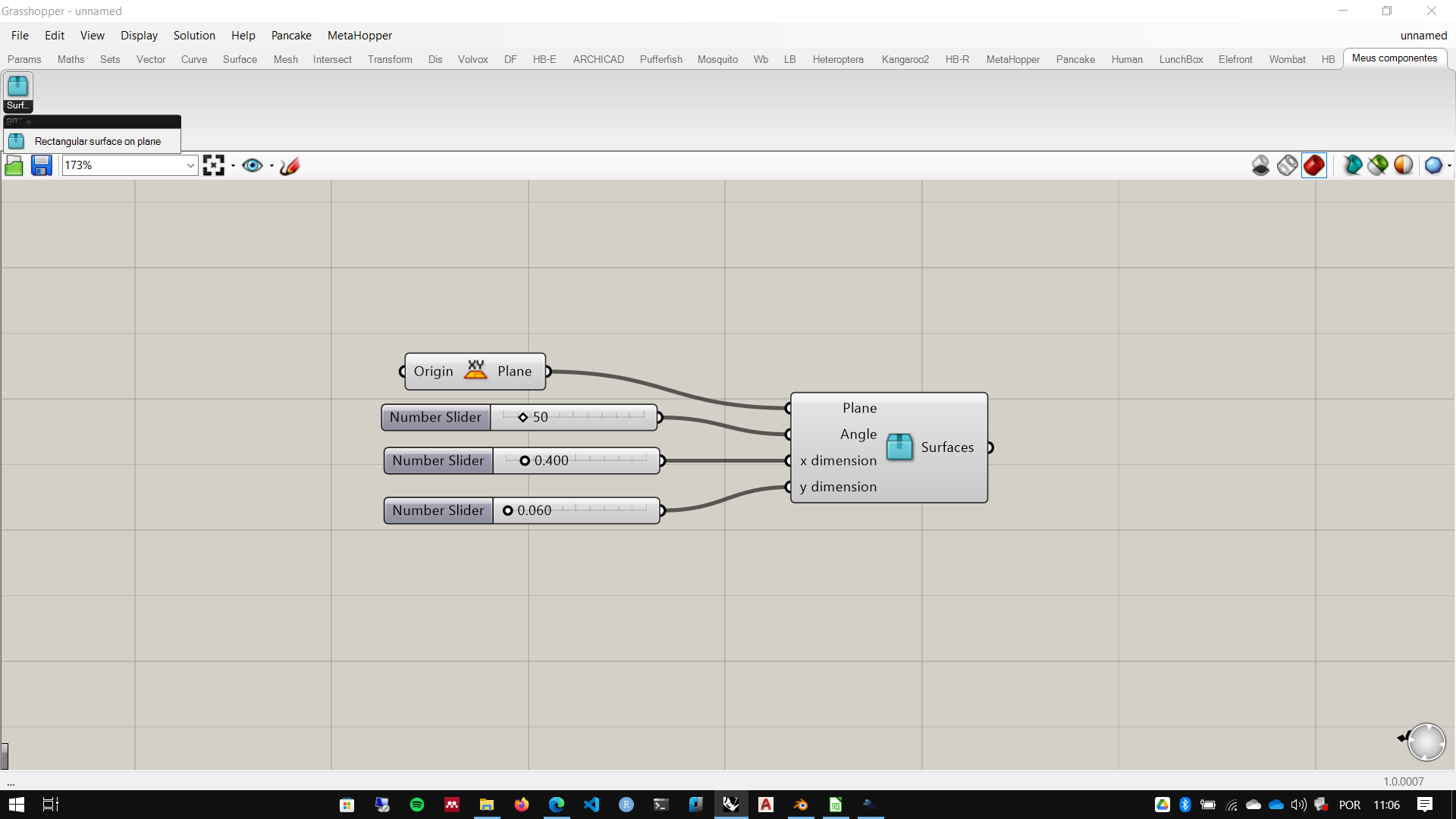The width and height of the screenshot is (1456, 819).
Task: Switch to the Curve tab
Action: coord(194,59)
